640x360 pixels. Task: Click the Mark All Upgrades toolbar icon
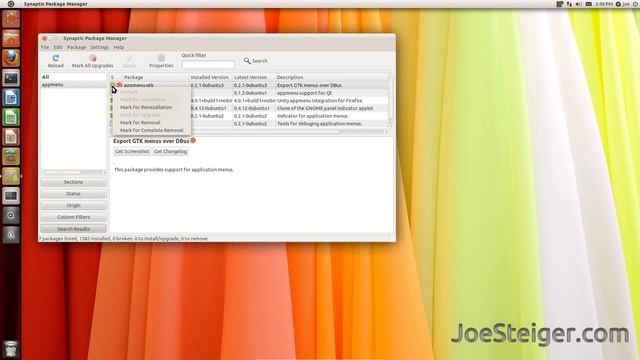[x=93, y=58]
